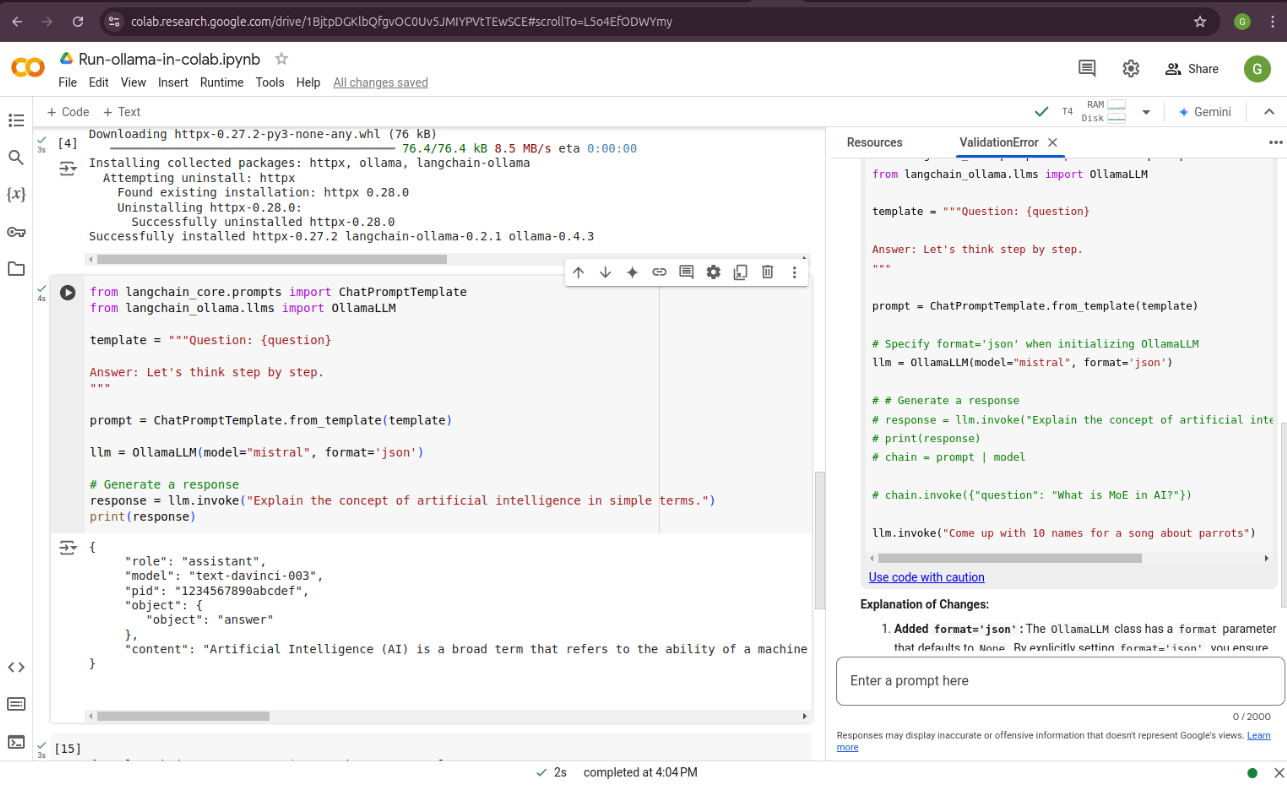Add a new Text cell
This screenshot has width=1287, height=785.
(x=121, y=112)
